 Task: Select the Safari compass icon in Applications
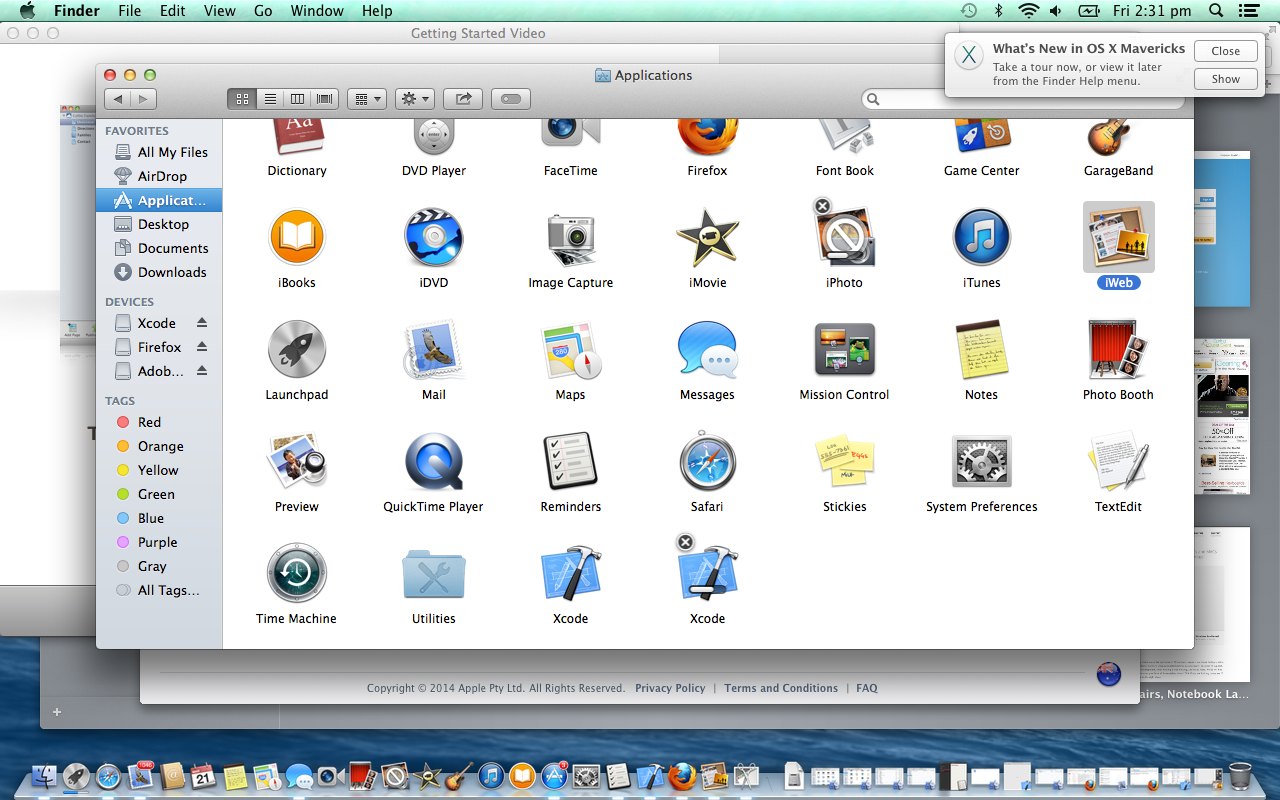pos(707,461)
